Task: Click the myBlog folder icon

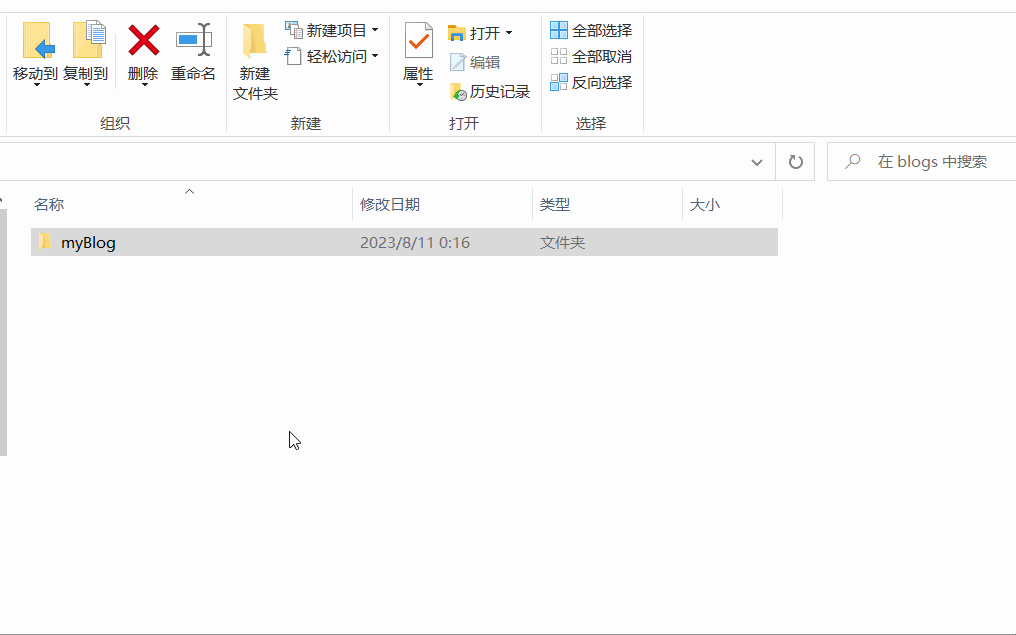Action: tap(44, 242)
